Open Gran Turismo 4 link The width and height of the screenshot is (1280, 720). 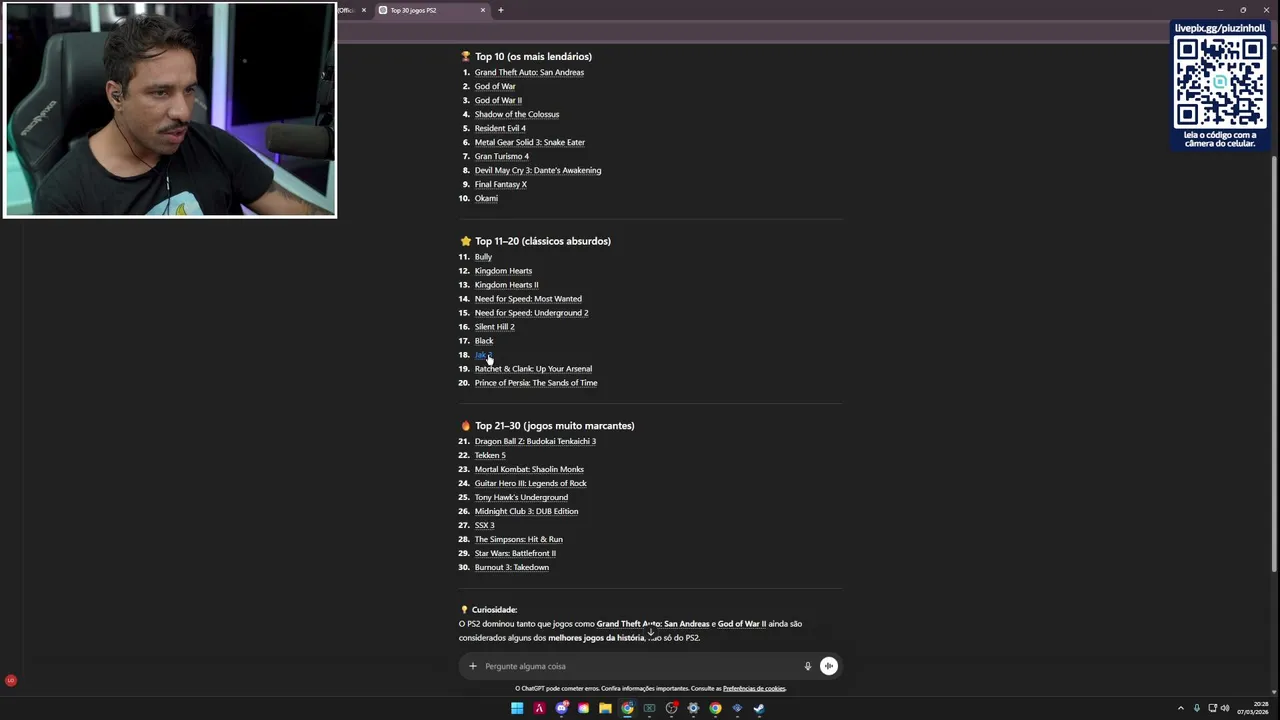point(502,156)
